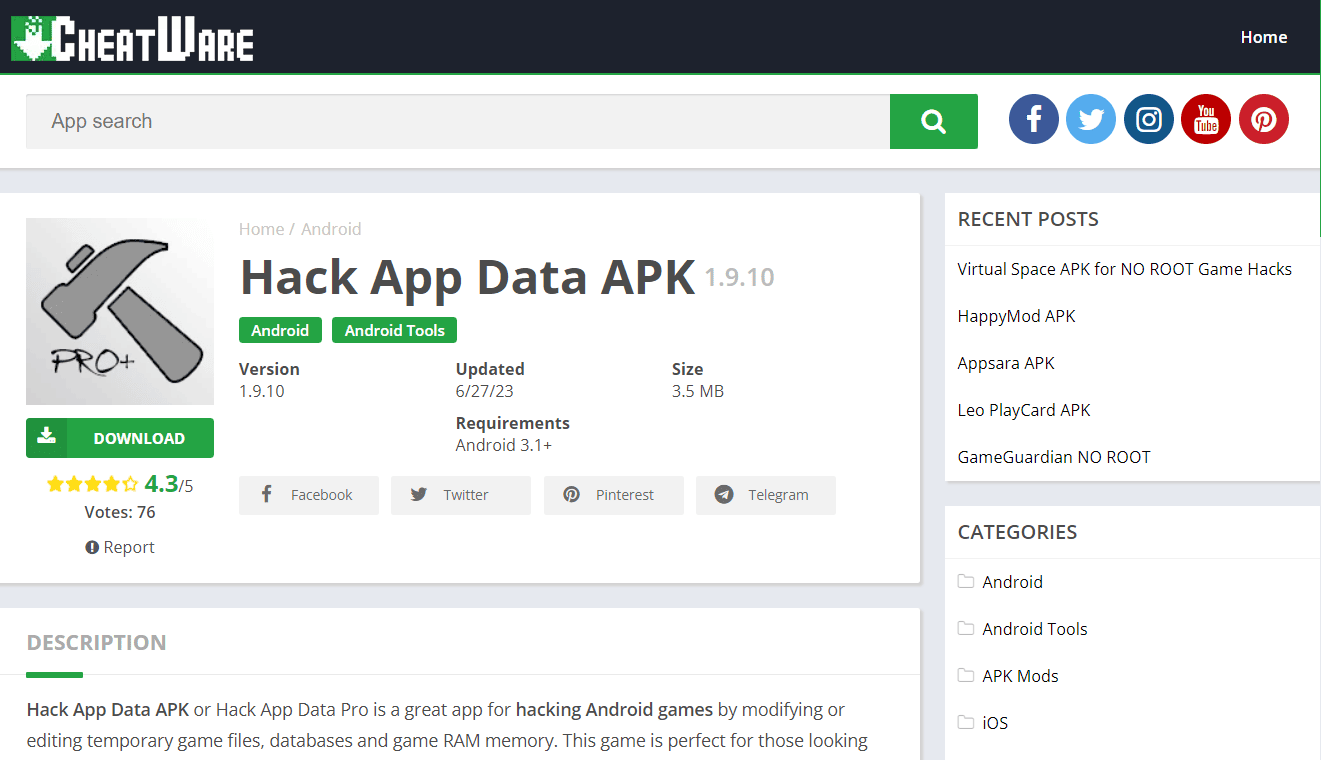Image resolution: width=1321 pixels, height=760 pixels.
Task: Open the Android Tools category
Action: 1035,629
